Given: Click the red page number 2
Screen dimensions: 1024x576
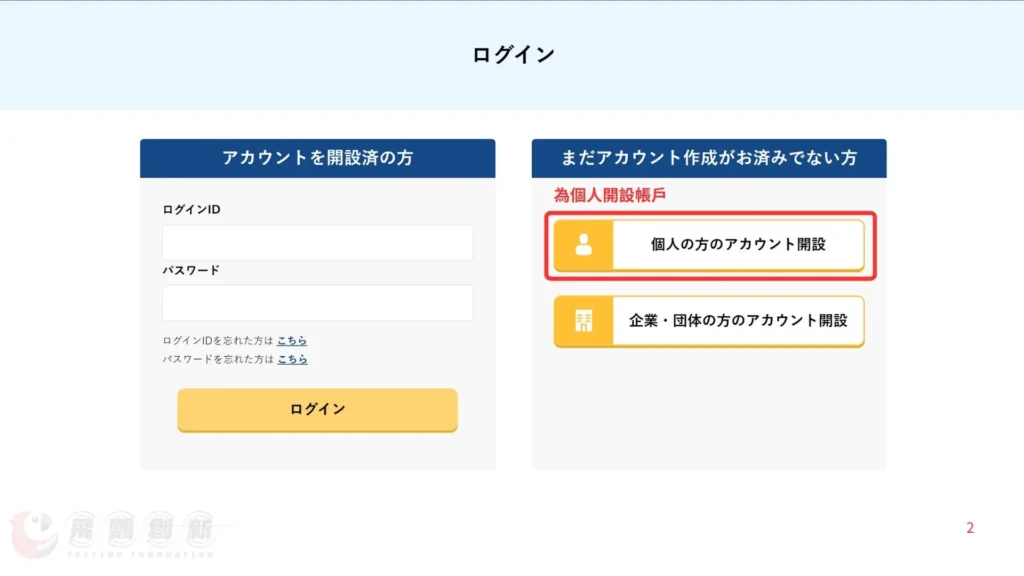Looking at the screenshot, I should (969, 528).
